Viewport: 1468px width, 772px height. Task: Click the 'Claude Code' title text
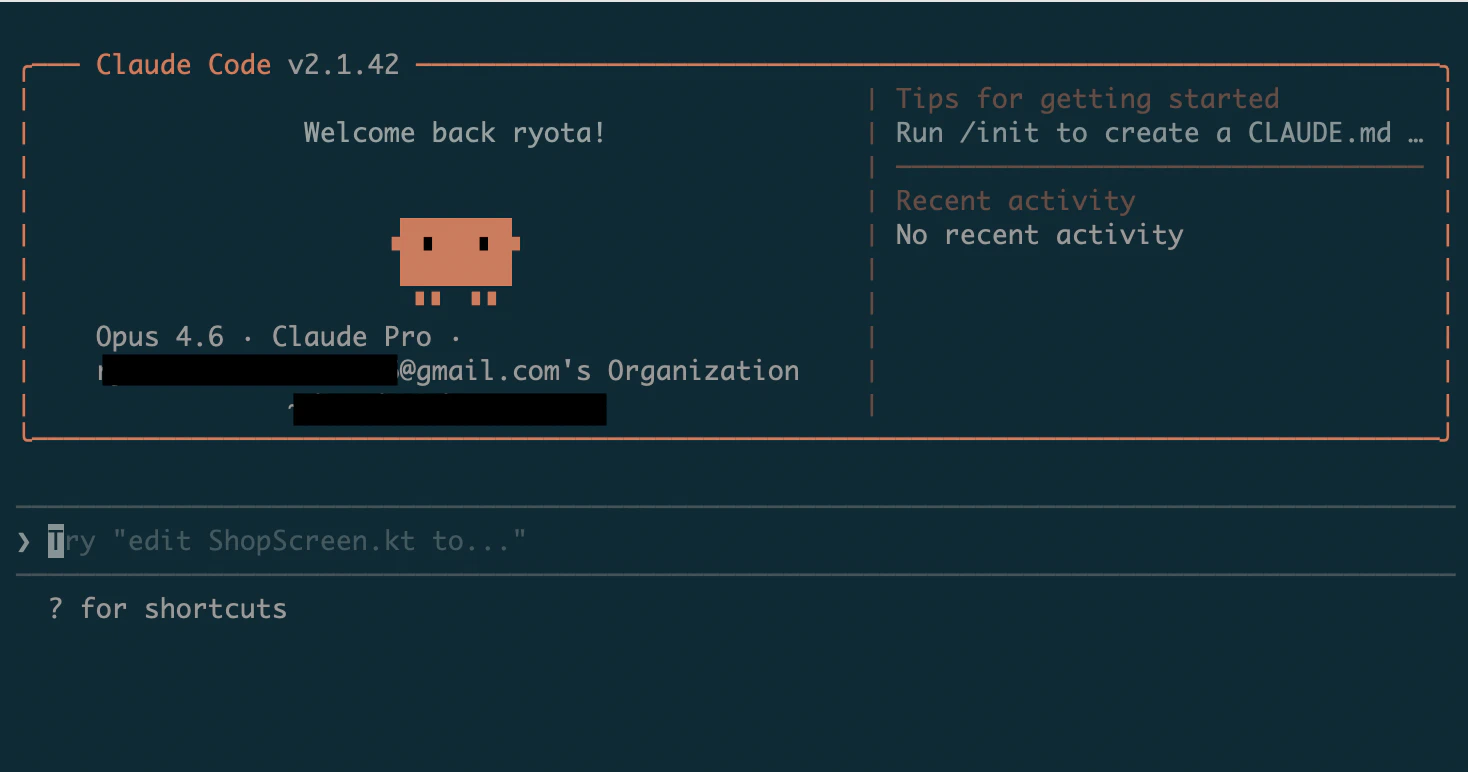pyautogui.click(x=184, y=65)
